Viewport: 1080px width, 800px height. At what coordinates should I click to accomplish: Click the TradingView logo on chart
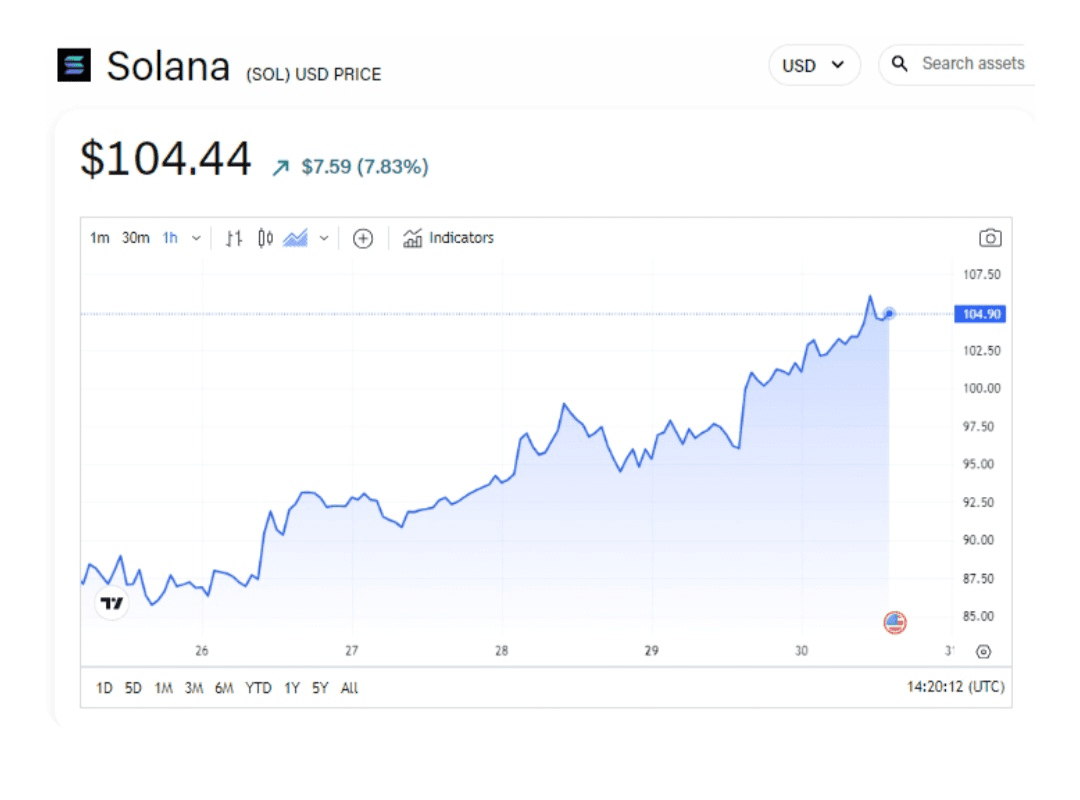pos(112,603)
